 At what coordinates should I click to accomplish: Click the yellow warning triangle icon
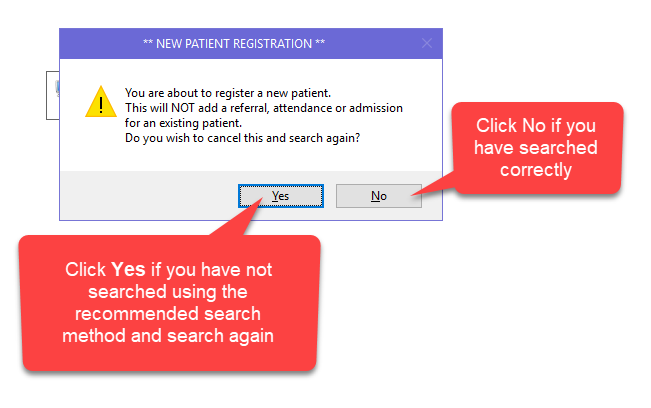click(x=101, y=102)
